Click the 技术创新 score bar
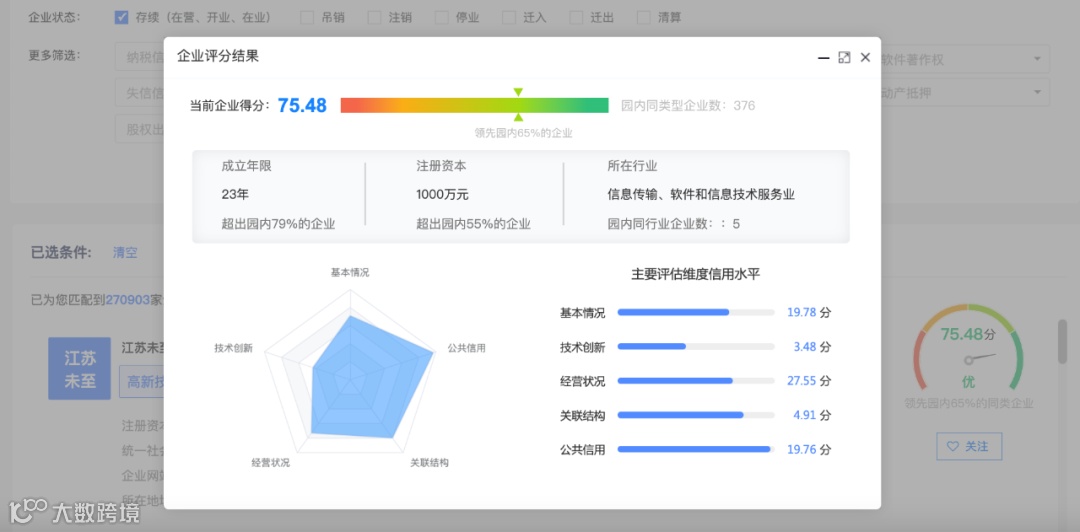This screenshot has width=1080, height=532. pos(696,347)
